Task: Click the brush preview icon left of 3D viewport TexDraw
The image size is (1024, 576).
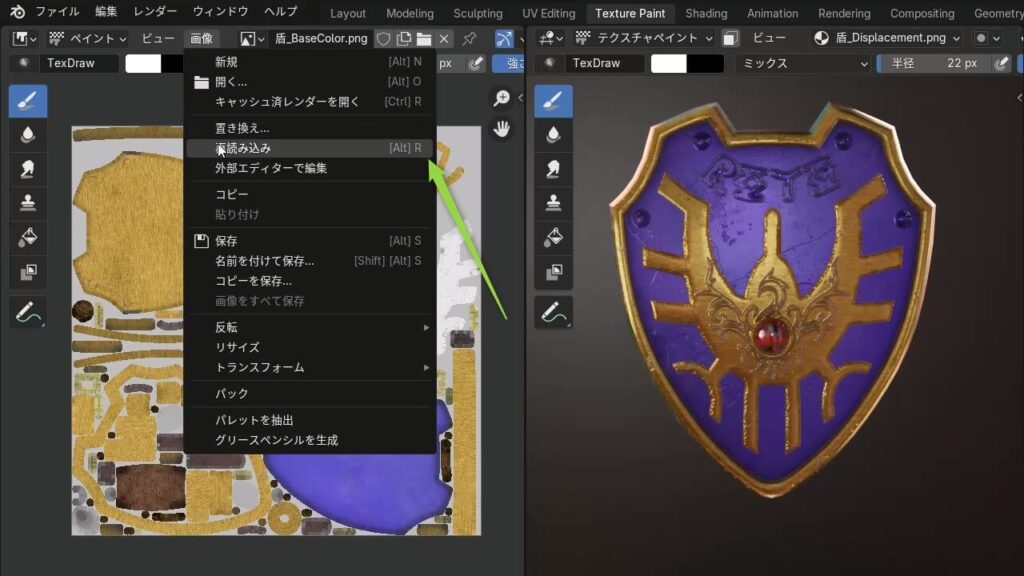Action: pos(549,63)
